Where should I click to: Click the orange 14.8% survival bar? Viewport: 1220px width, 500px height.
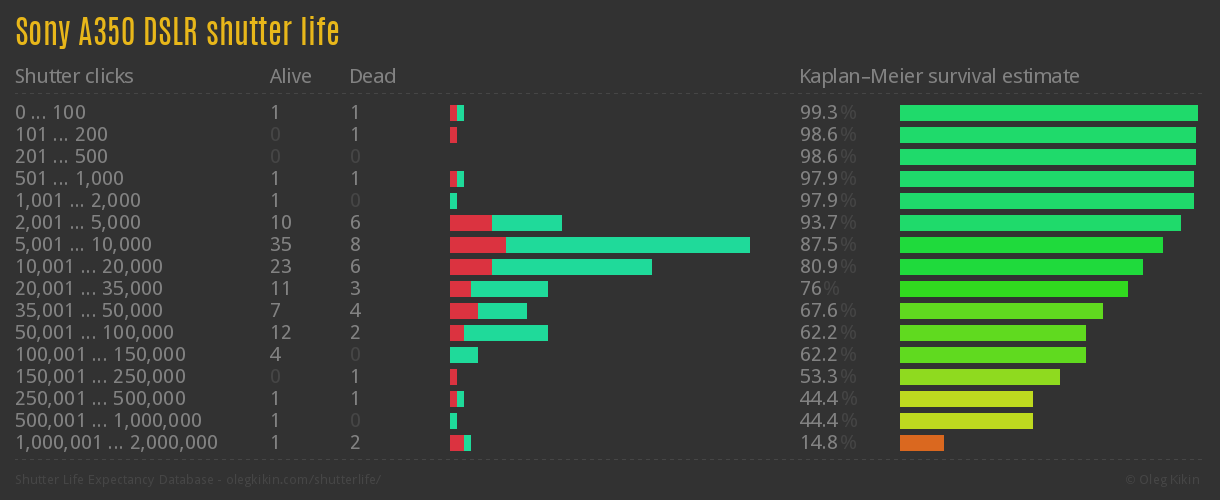point(921,443)
